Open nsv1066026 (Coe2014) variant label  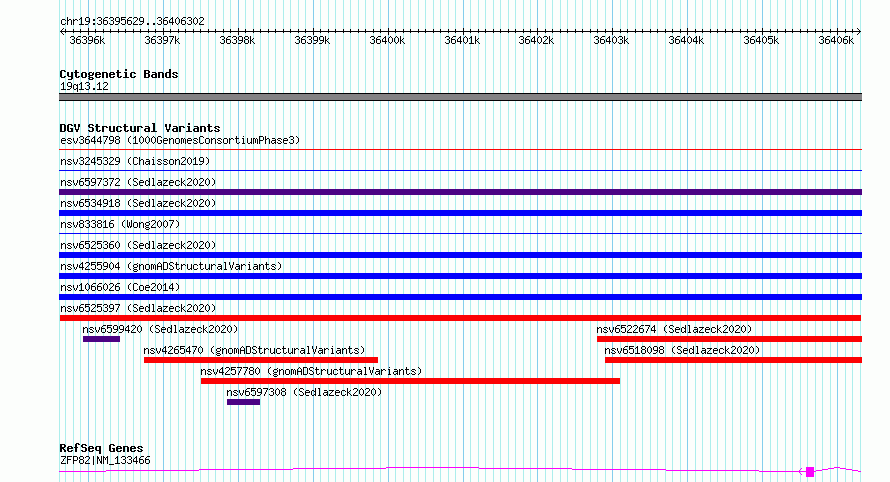120,287
